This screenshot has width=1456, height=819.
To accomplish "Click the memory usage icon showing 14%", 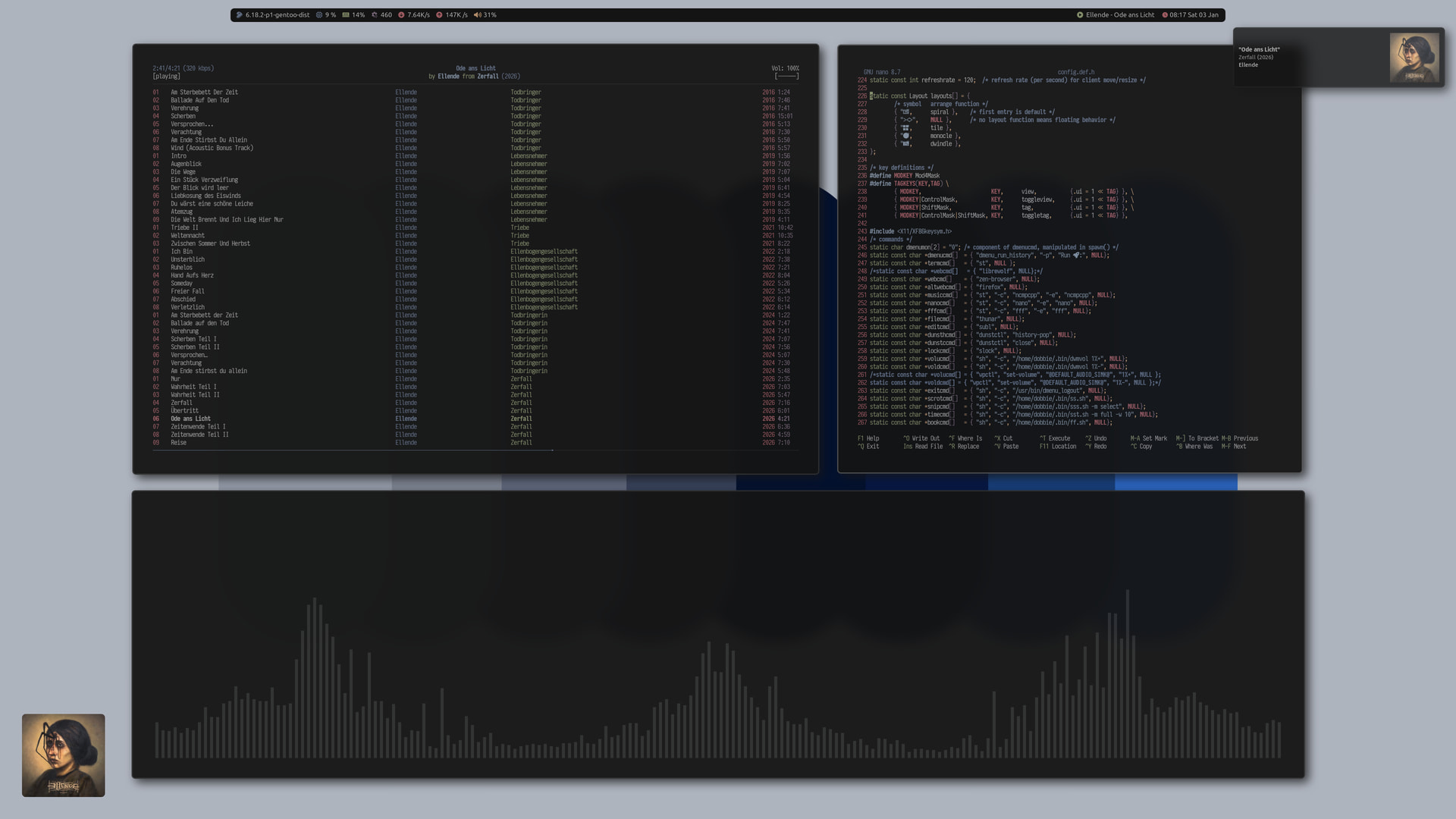I will [x=346, y=14].
